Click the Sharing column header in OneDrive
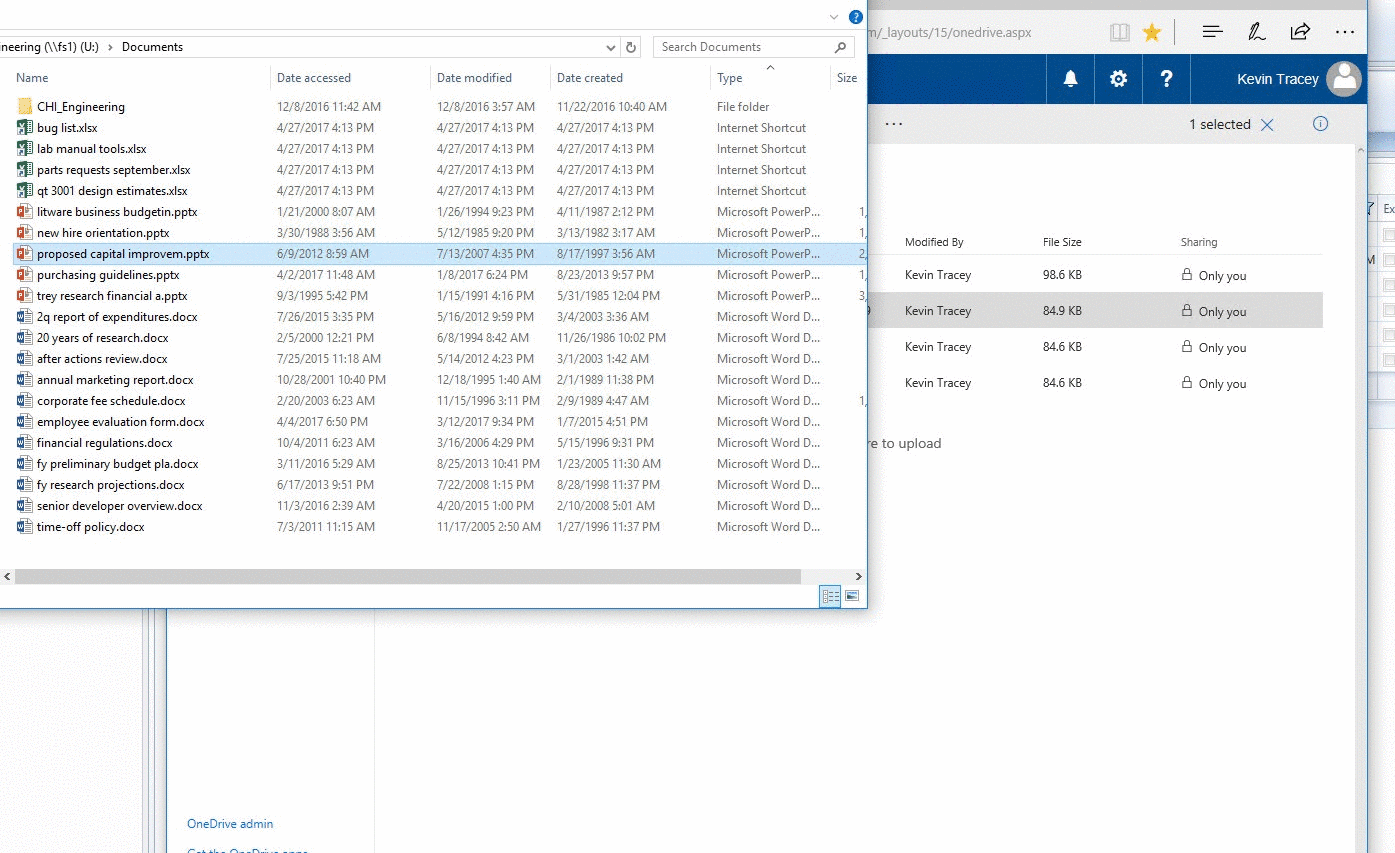Image resolution: width=1395 pixels, height=853 pixels. 1199,242
